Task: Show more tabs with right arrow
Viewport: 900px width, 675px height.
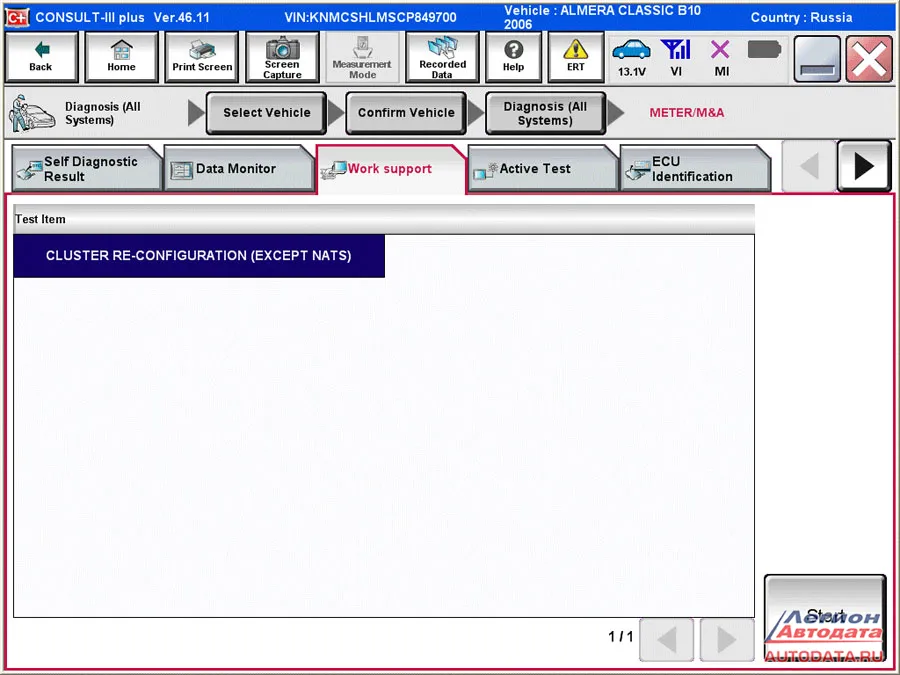Action: click(864, 166)
